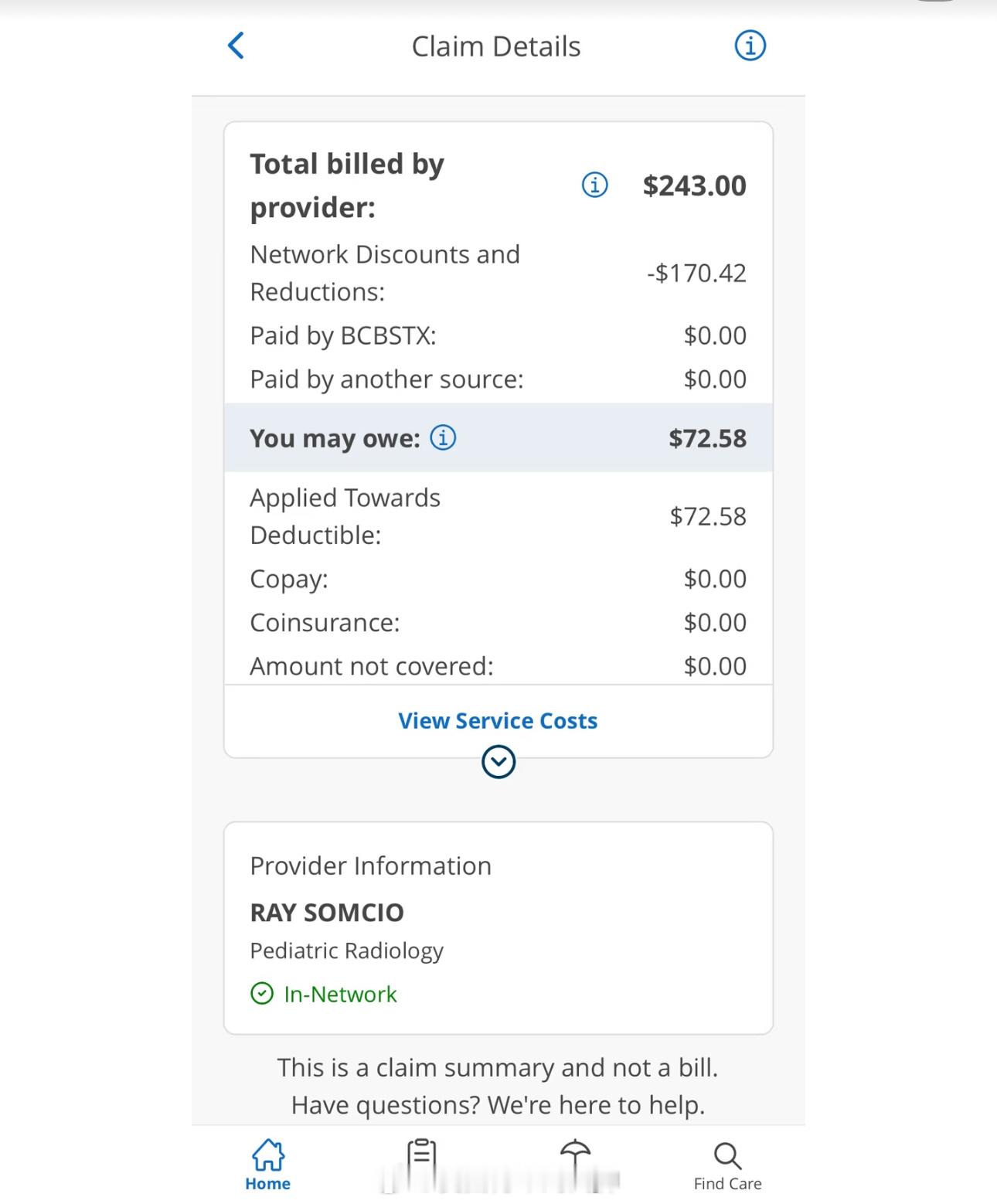997x1204 pixels.
Task: Tap the Claim Details page title
Action: pos(495,46)
